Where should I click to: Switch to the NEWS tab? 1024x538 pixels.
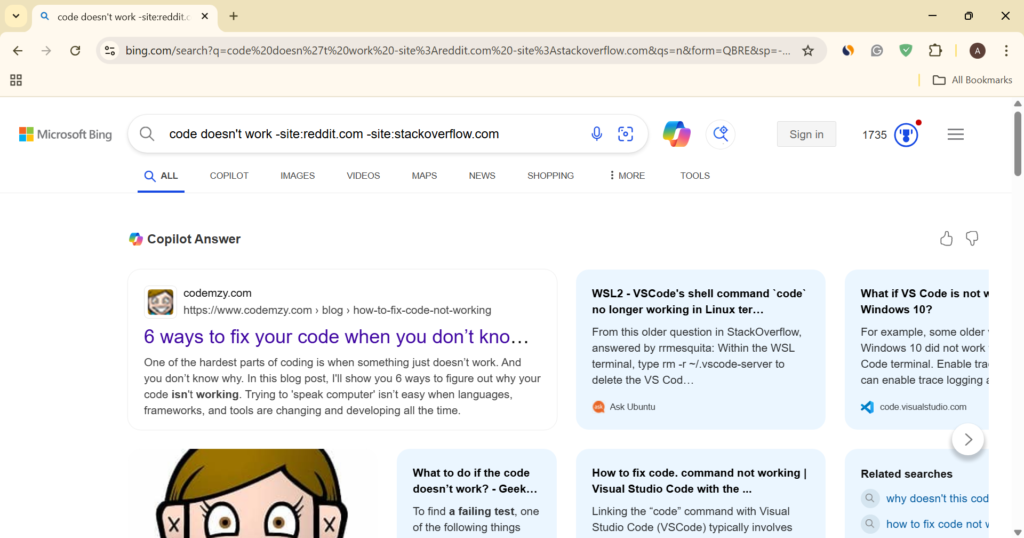tap(482, 176)
